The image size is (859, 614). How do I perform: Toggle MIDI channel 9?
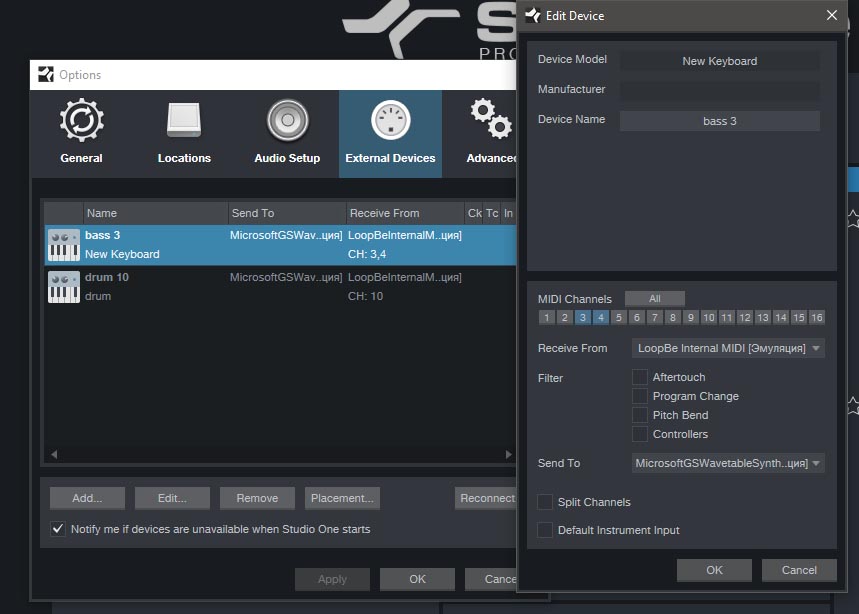point(691,317)
